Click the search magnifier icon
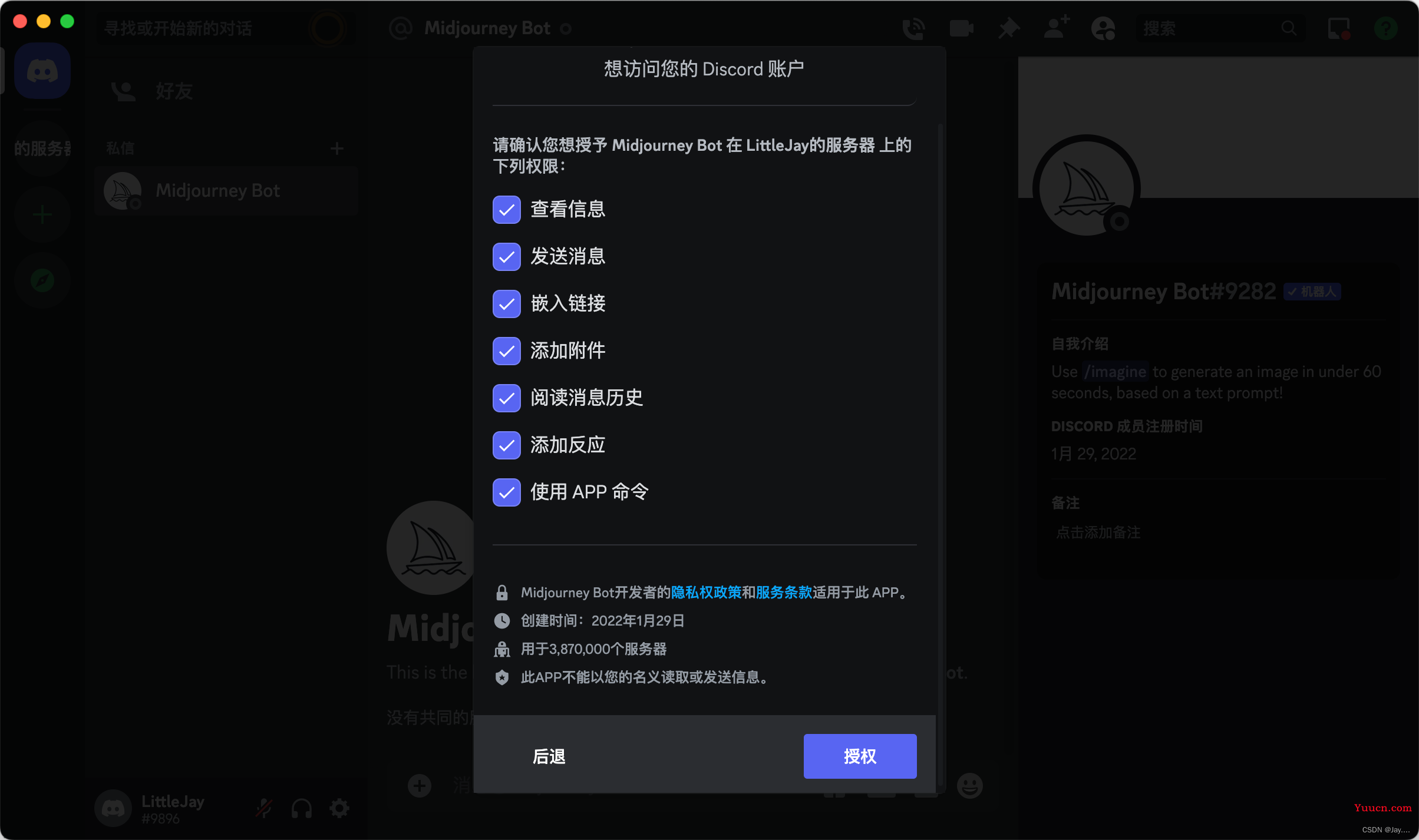 1289,28
